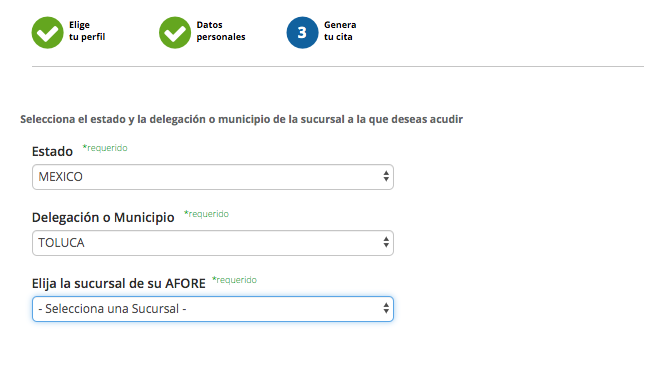Click the Estado field label

[52, 151]
